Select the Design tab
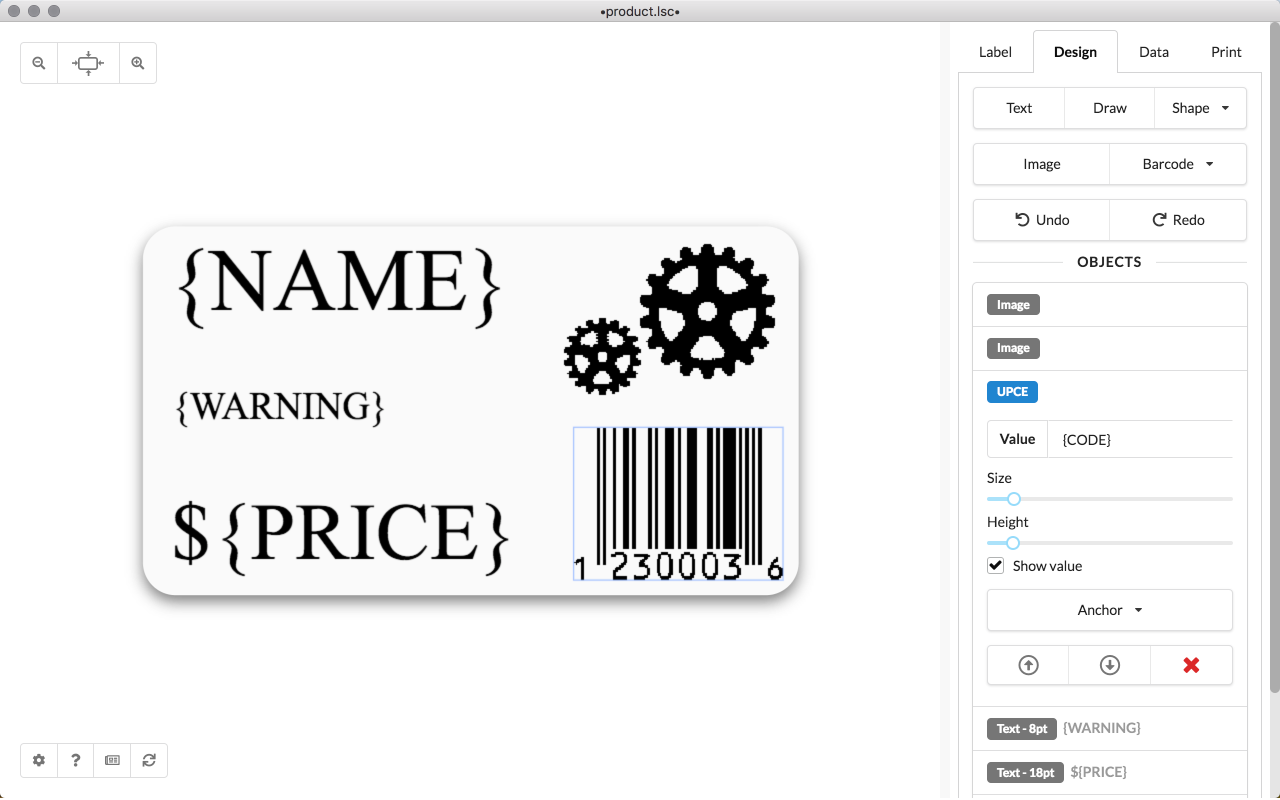 [x=1075, y=52]
